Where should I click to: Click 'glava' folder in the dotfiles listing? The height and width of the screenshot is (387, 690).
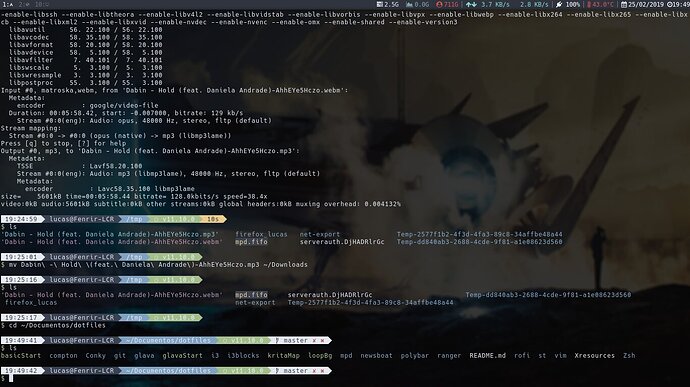pyautogui.click(x=144, y=356)
